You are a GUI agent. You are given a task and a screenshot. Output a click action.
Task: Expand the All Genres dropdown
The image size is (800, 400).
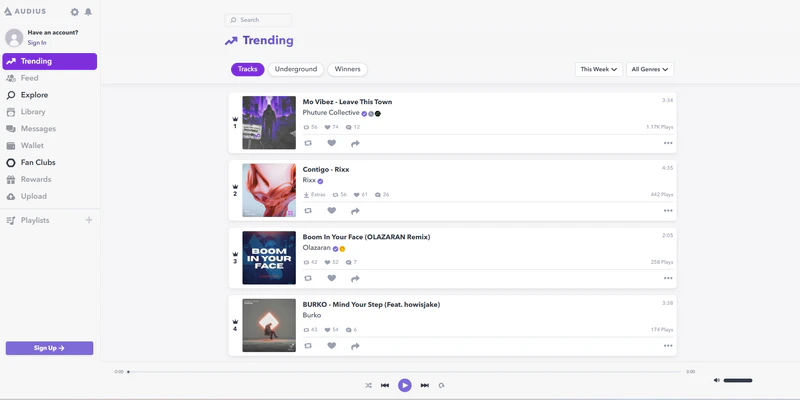[650, 70]
